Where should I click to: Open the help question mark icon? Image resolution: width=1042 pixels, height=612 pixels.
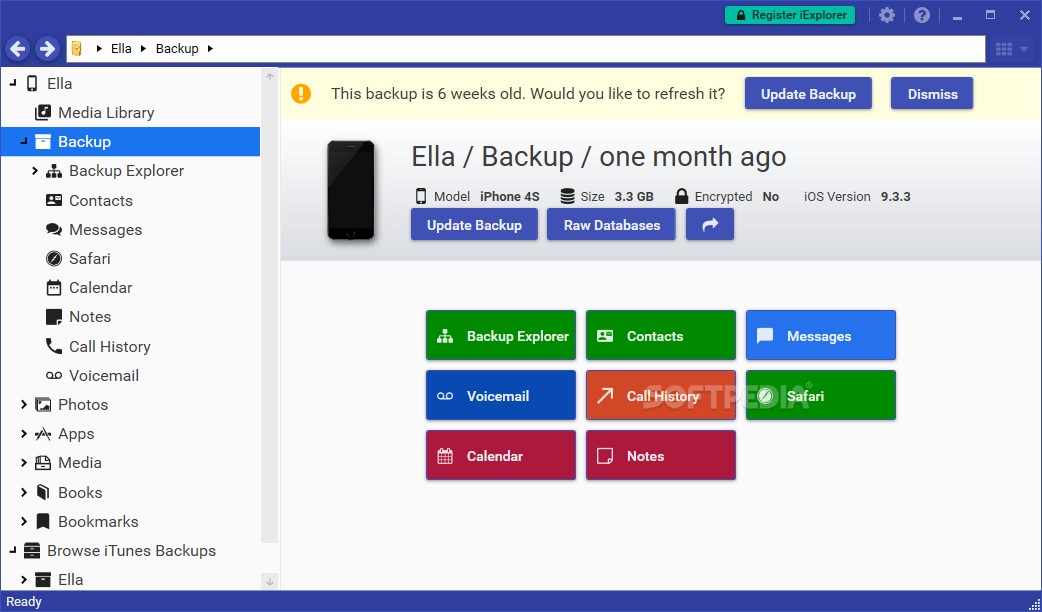[x=922, y=15]
